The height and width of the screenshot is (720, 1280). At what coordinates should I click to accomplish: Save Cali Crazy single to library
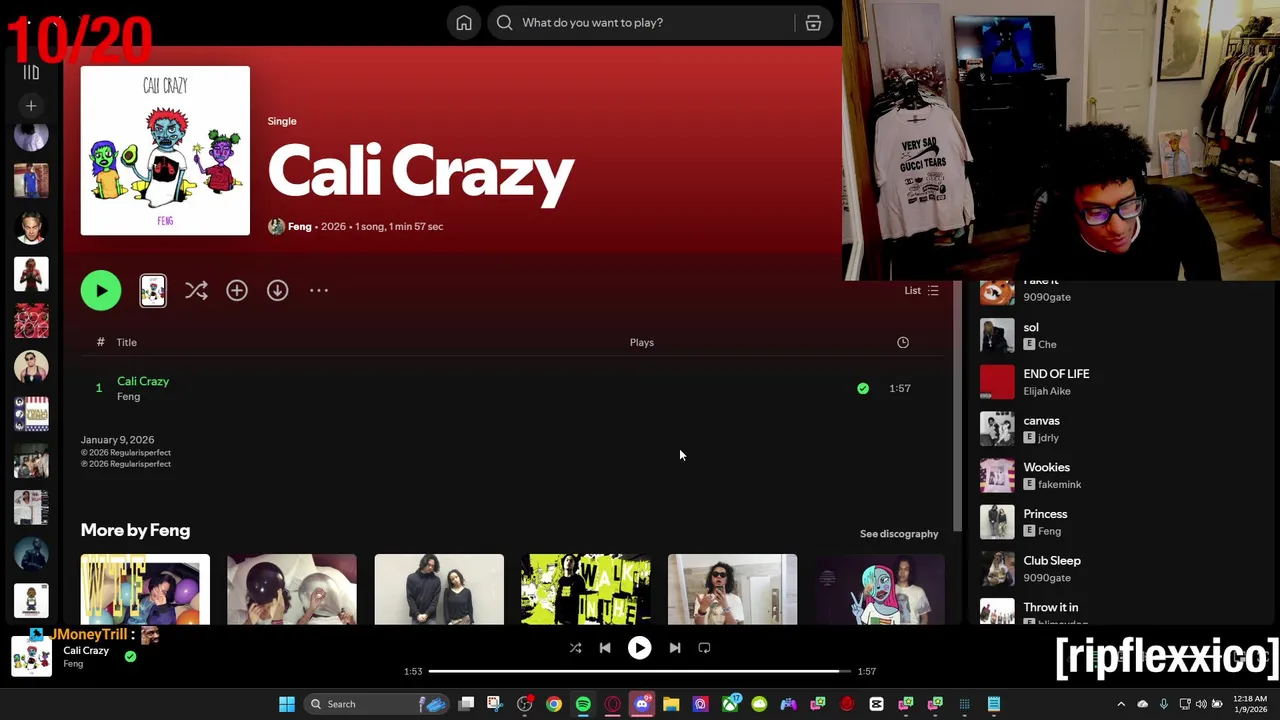(x=237, y=290)
